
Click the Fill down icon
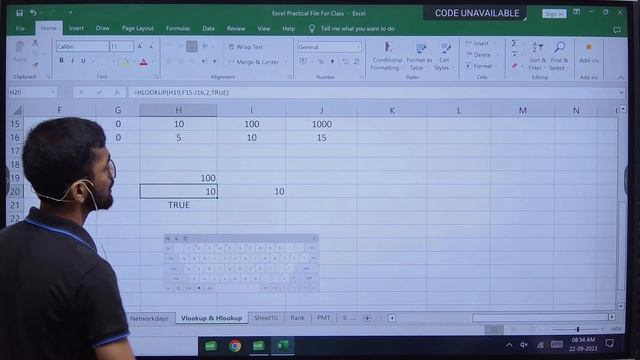click(x=514, y=54)
